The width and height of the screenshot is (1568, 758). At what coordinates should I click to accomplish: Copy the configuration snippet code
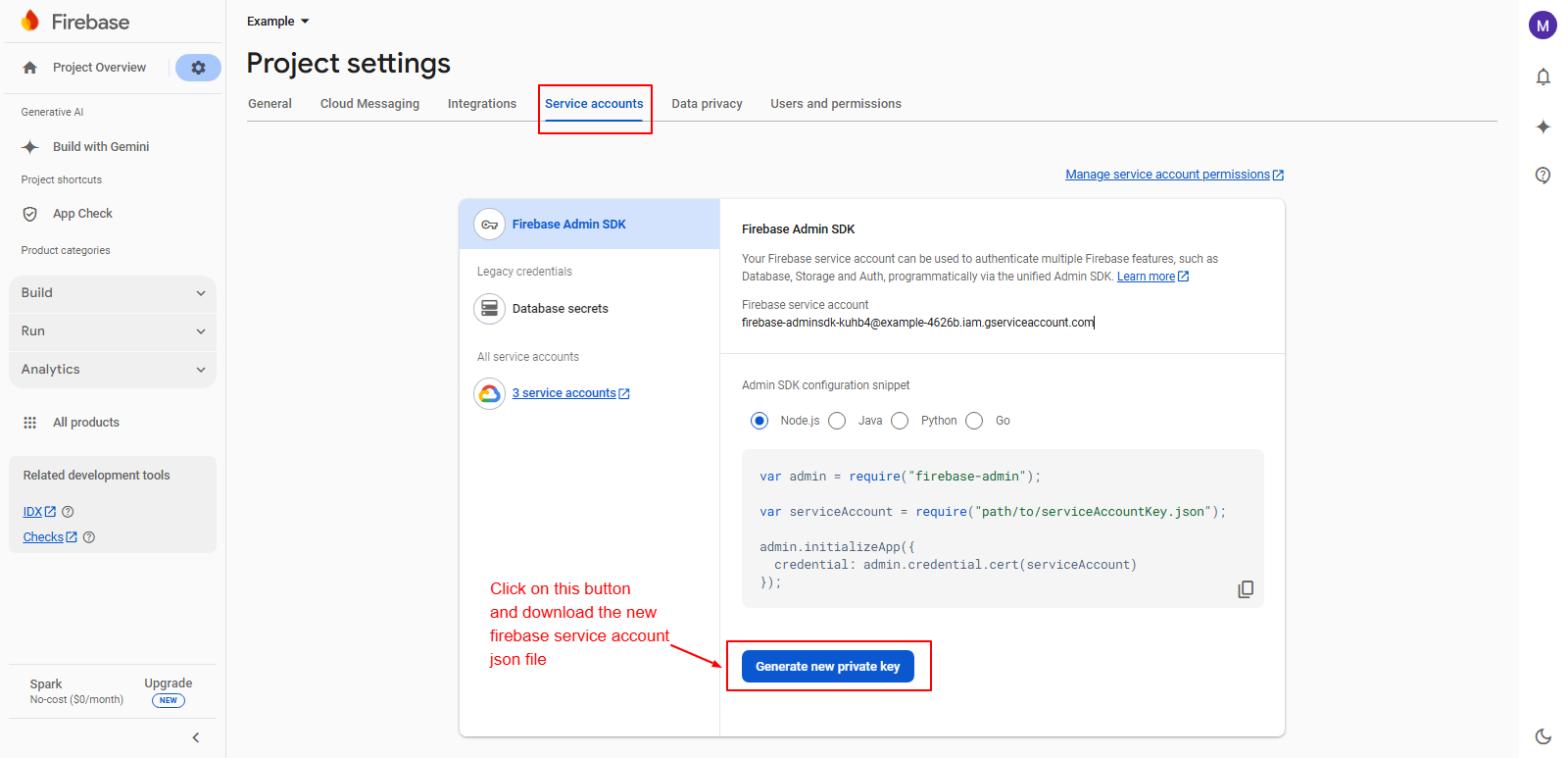pyautogui.click(x=1246, y=589)
